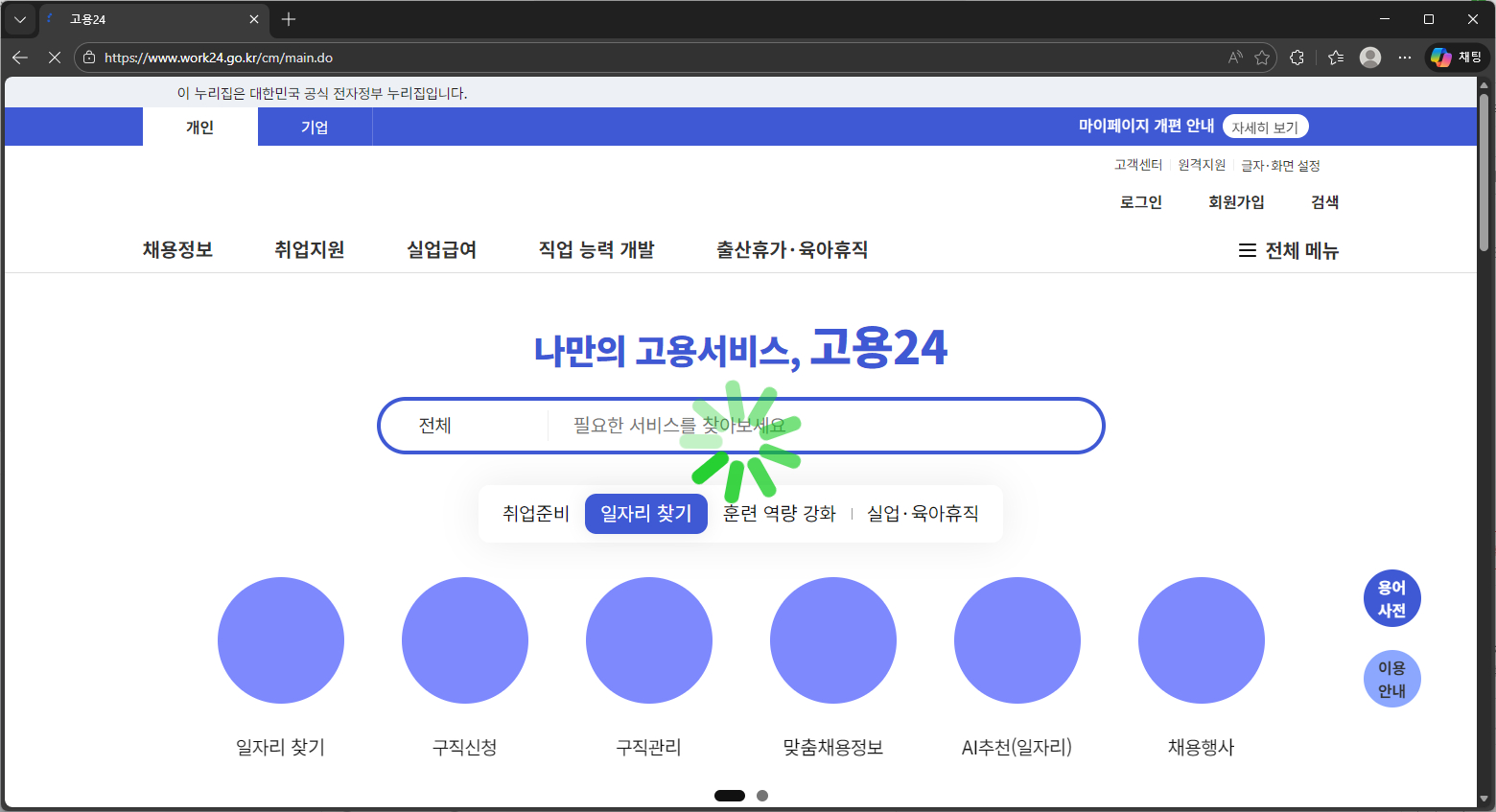Click the browser back arrow icon
Screen dimensions: 1496x812
pos(20,58)
